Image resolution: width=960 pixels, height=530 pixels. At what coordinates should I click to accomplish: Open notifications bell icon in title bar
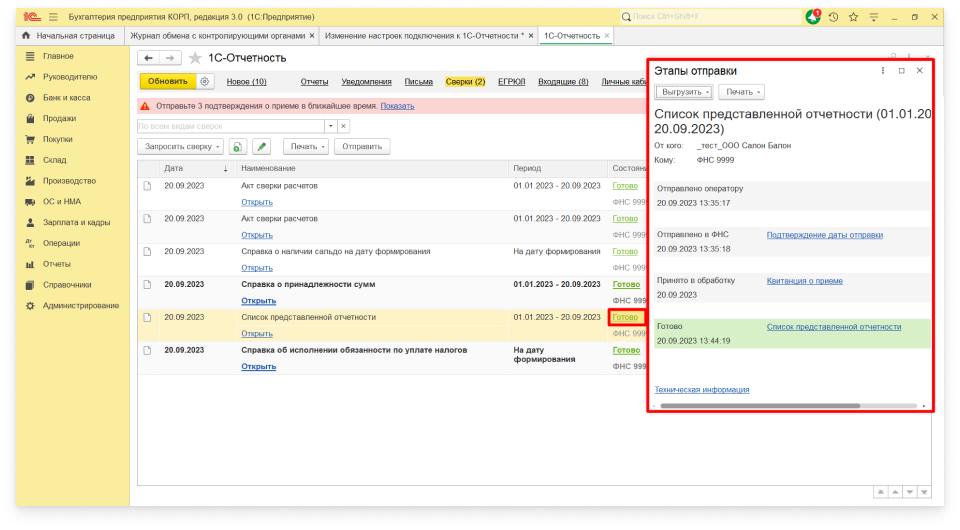(x=813, y=17)
